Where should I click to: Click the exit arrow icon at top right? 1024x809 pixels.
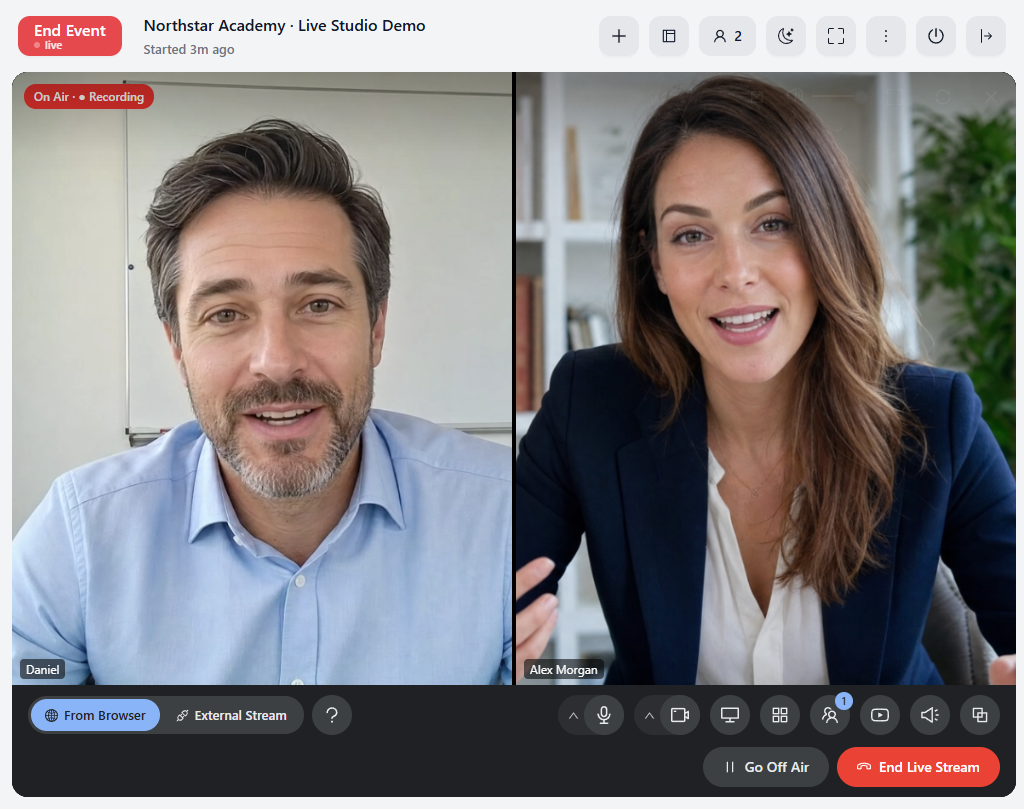click(986, 36)
